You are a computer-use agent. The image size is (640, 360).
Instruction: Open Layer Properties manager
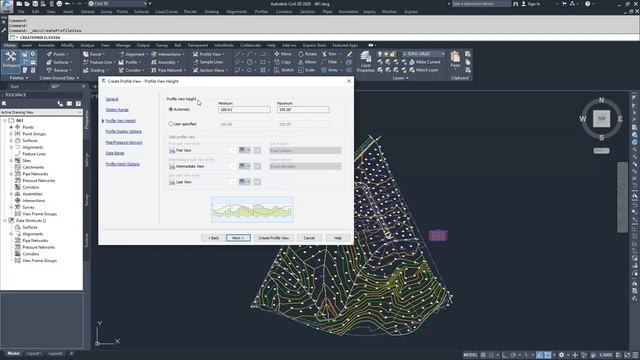(365, 62)
